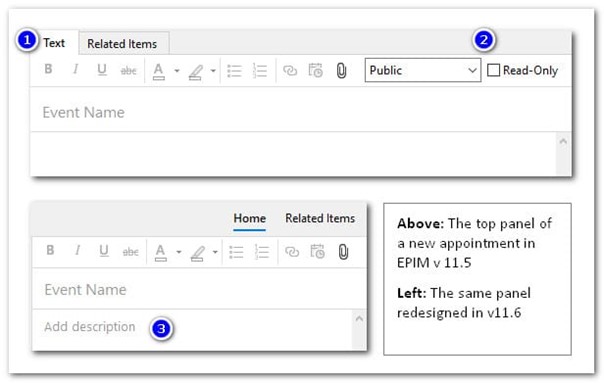Click scrollbar up arrow in the bottom panel
604x383 pixels.
click(359, 319)
